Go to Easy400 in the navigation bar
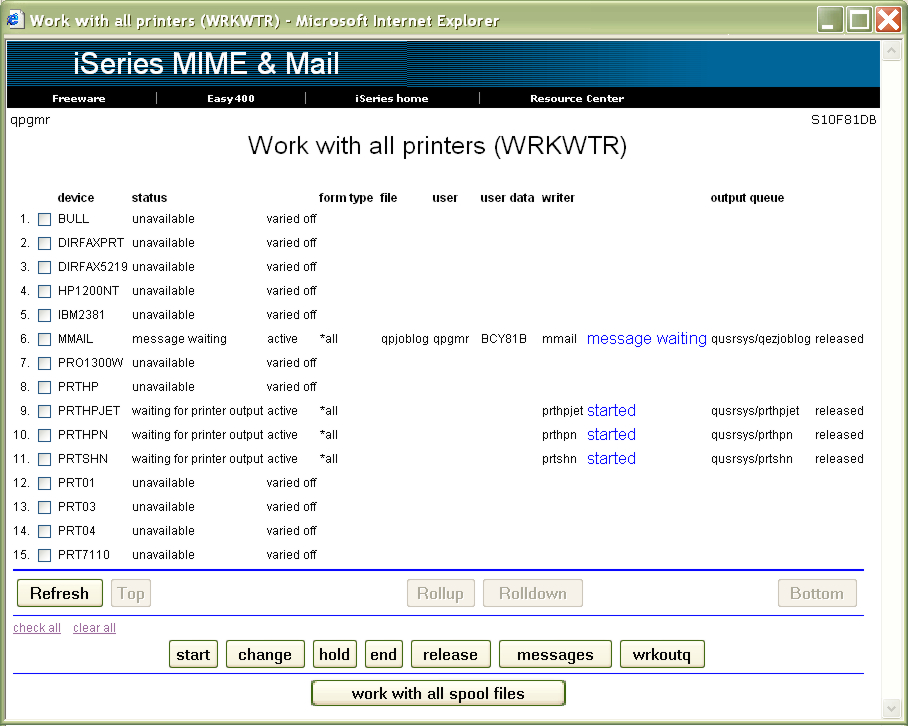The width and height of the screenshot is (908, 726). (x=230, y=98)
